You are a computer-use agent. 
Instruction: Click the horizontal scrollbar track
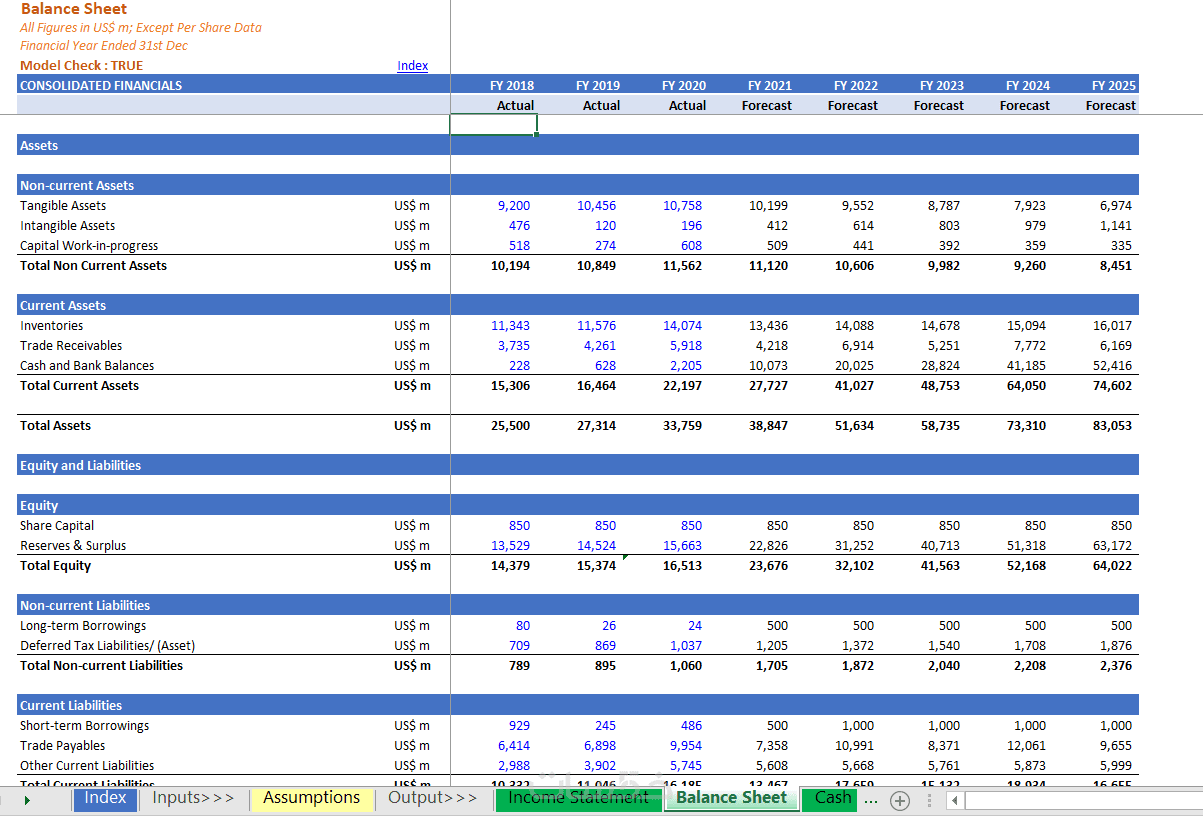(1083, 800)
